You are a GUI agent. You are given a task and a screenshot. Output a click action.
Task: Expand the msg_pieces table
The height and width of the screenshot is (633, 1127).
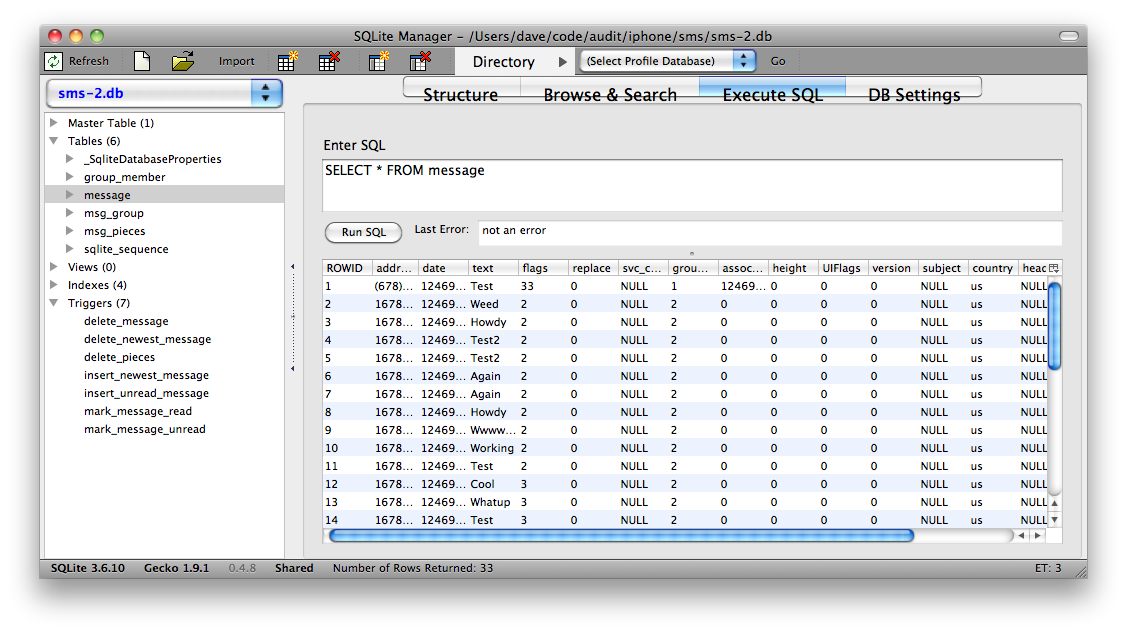(x=70, y=231)
